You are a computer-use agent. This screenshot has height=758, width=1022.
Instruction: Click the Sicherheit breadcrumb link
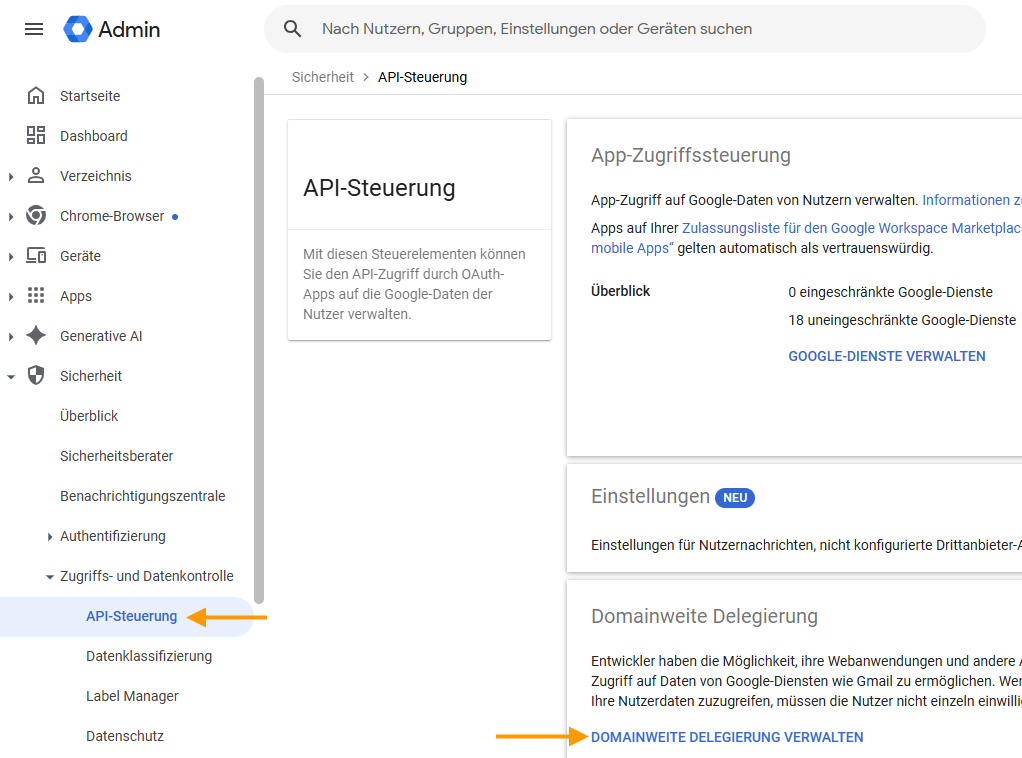click(323, 77)
